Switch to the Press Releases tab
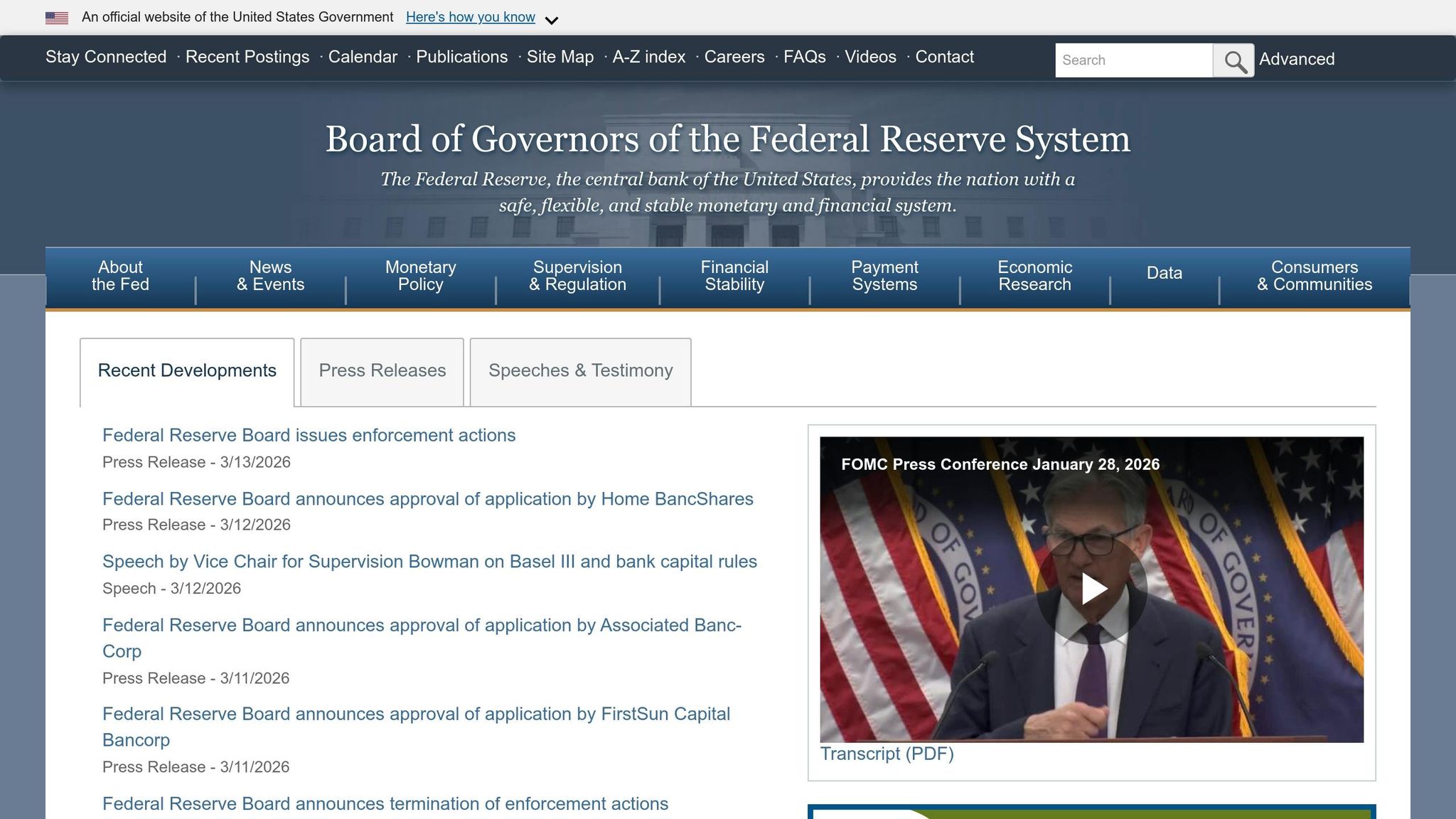1456x819 pixels. coord(382,370)
